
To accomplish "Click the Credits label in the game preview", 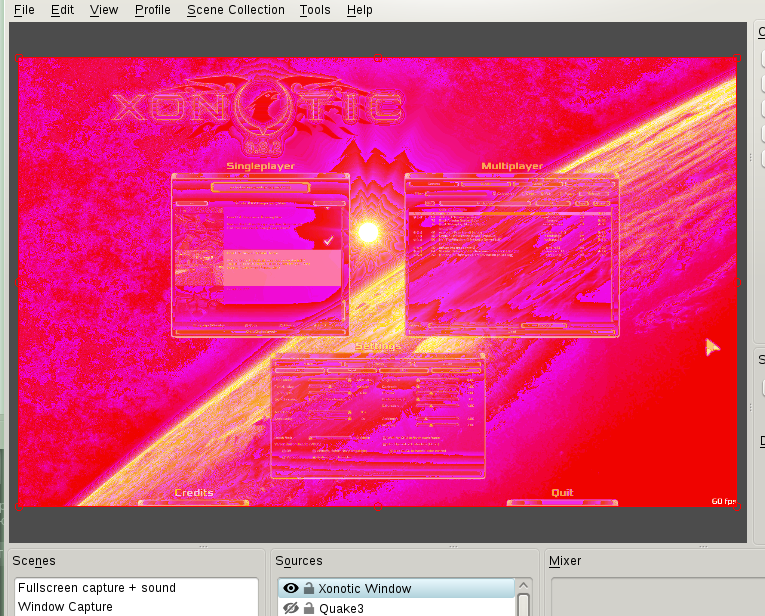I will click(x=194, y=493).
